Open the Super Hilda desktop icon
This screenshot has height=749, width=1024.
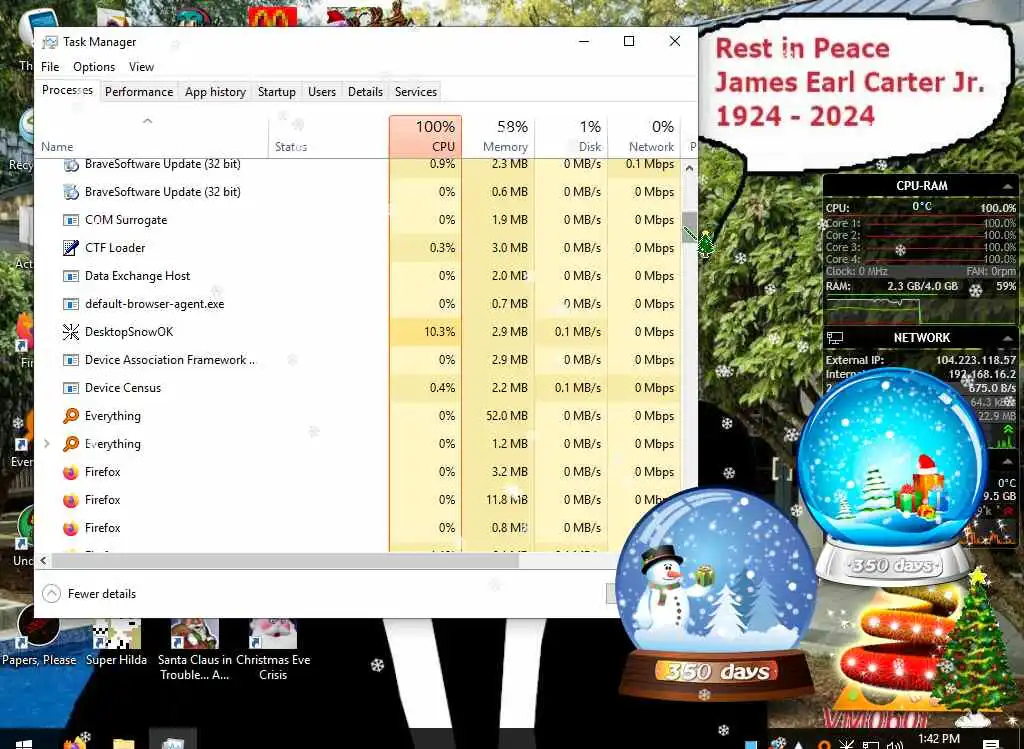pos(116,643)
